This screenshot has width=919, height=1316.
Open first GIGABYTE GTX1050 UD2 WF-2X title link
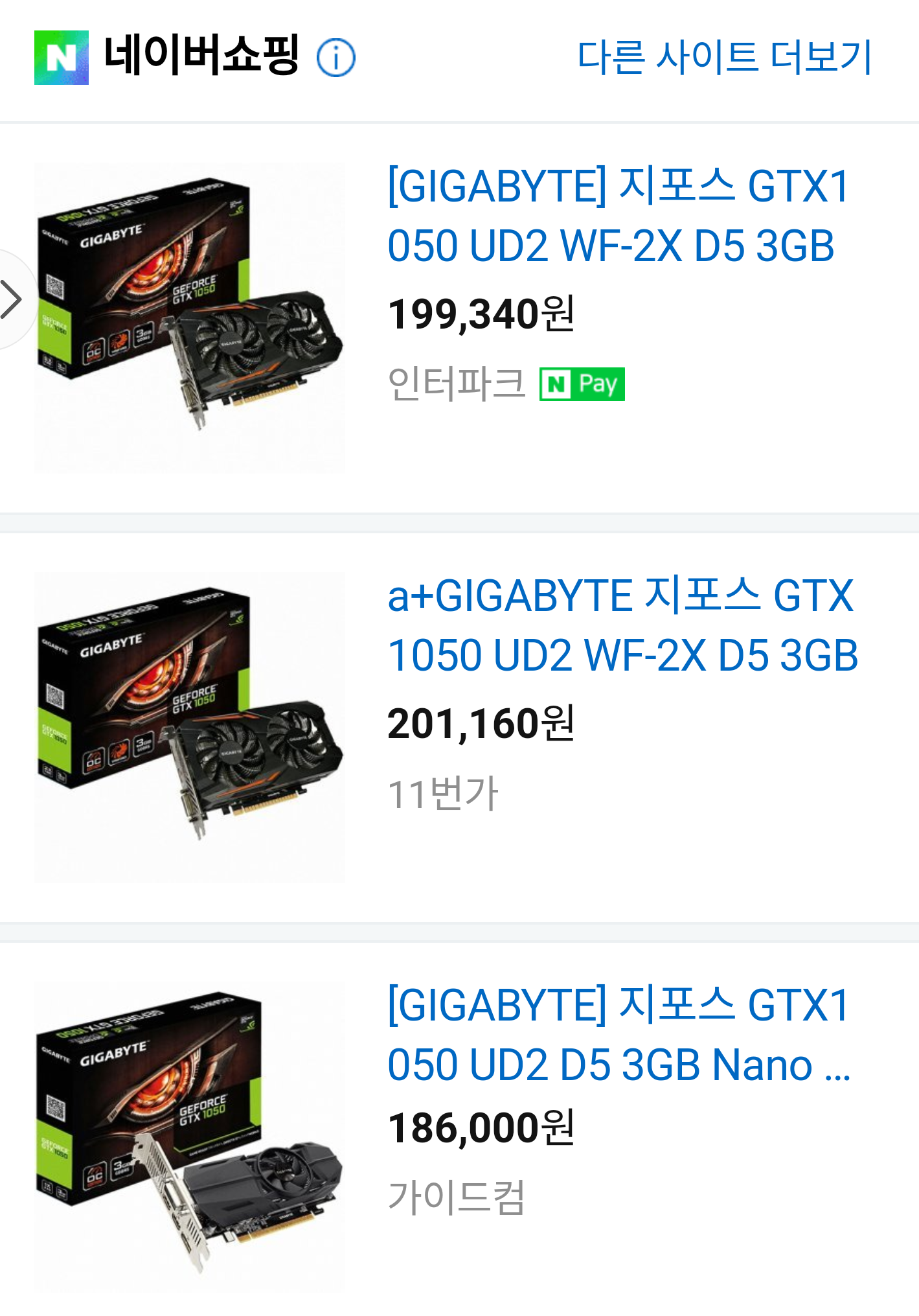[x=618, y=216]
